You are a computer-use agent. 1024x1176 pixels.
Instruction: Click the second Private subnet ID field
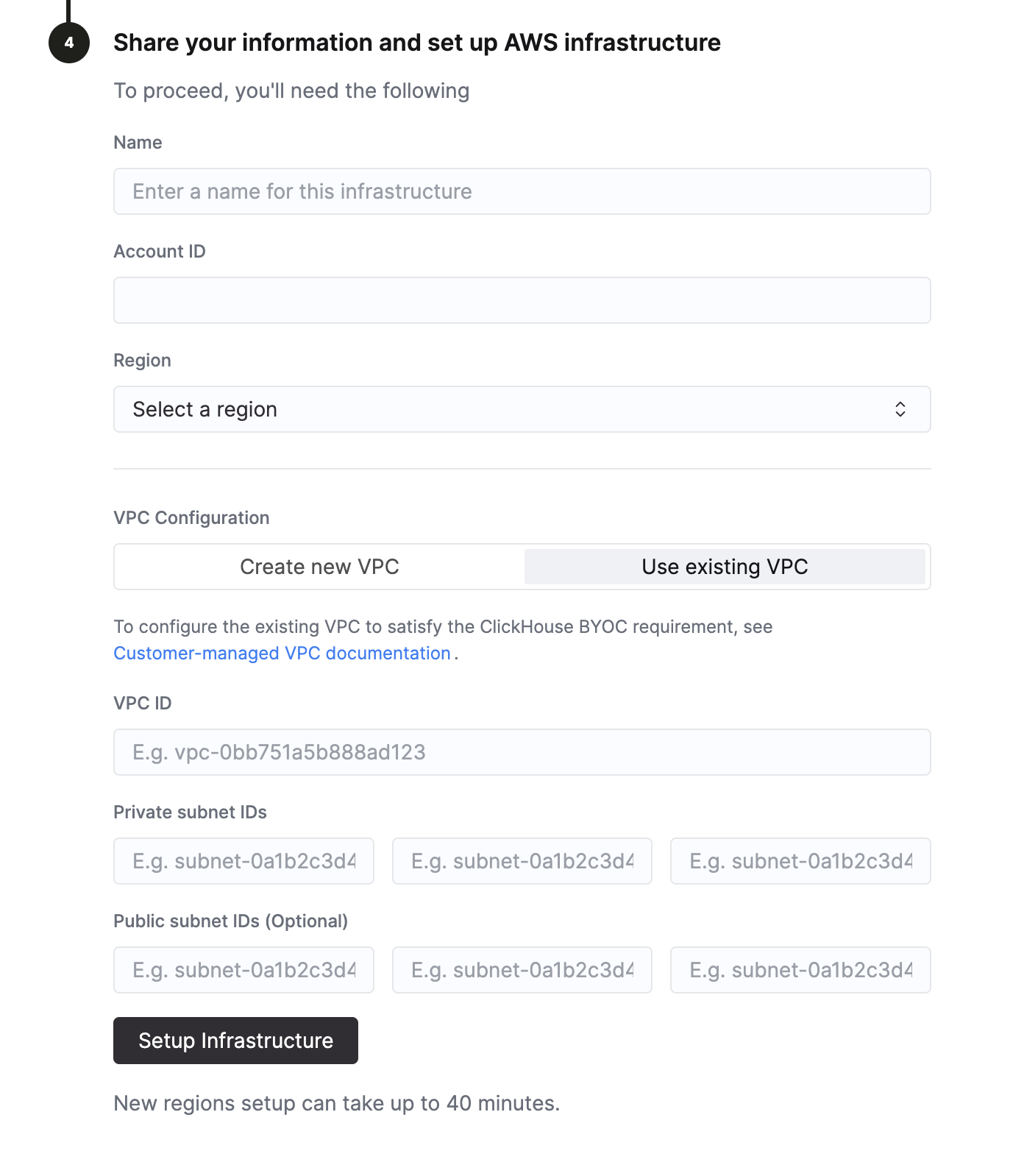522,860
